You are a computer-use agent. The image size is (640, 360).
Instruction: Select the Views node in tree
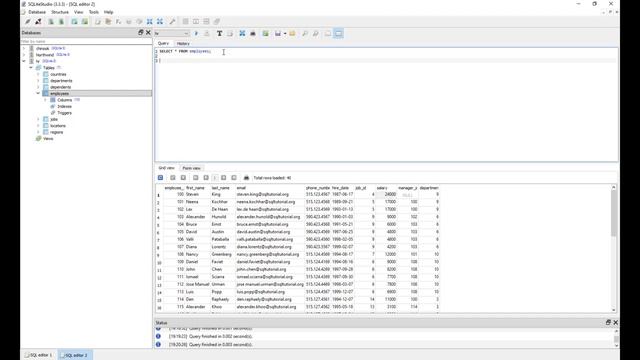pyautogui.click(x=48, y=139)
